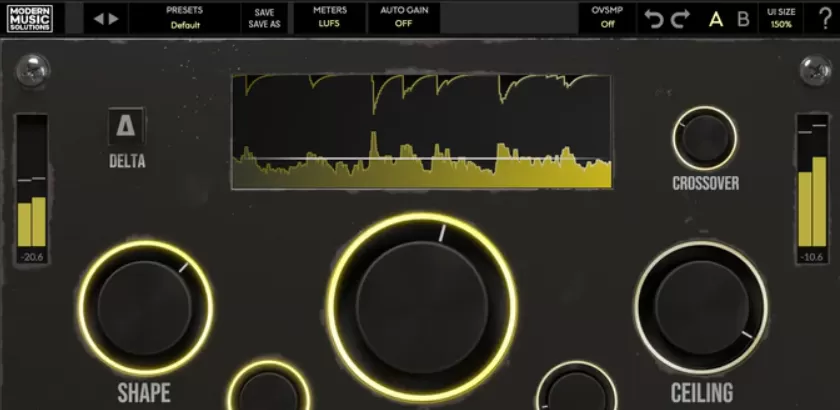Screen dimensions: 840x410
Task: Click the CEILING label
Action: click(702, 393)
